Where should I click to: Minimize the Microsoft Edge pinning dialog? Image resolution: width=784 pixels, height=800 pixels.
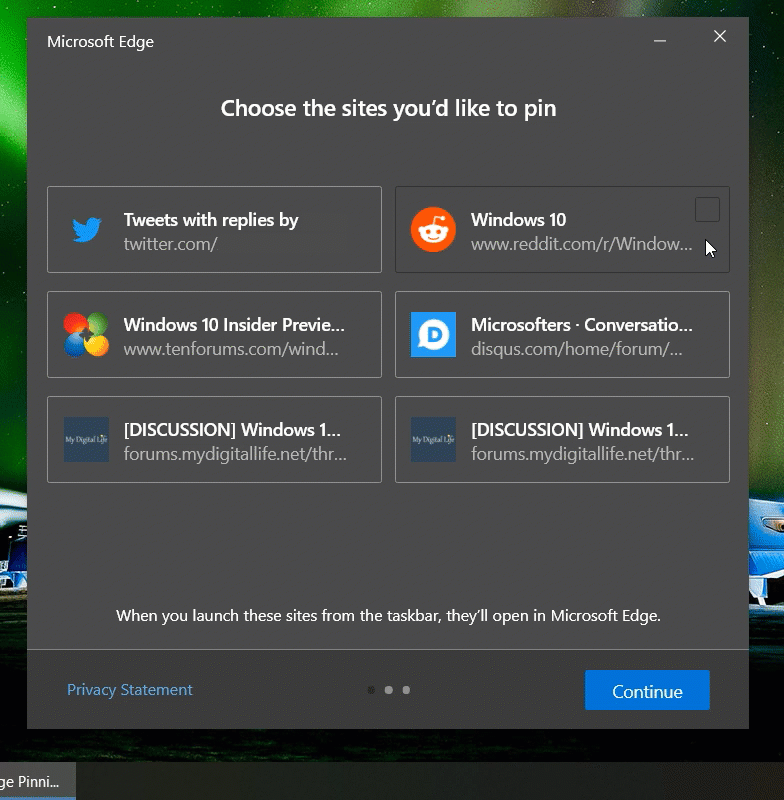point(660,39)
